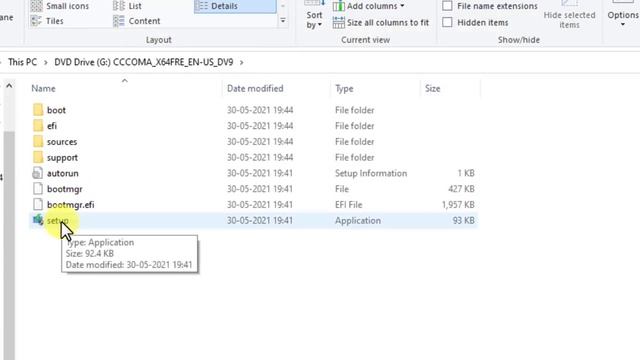Click DVD Drive (G:) breadcrumb segment
640x360 pixels.
pyautogui.click(x=144, y=62)
